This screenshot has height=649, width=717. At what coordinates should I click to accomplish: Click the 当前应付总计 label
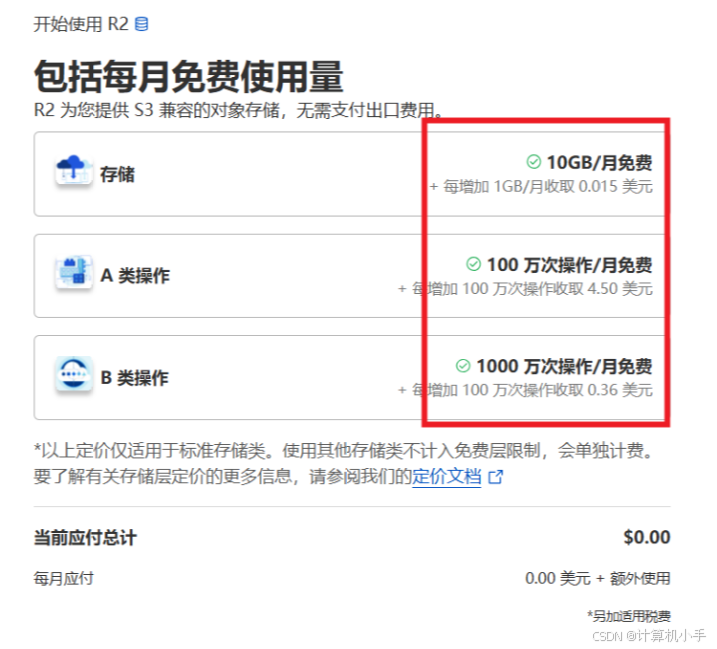click(x=85, y=538)
